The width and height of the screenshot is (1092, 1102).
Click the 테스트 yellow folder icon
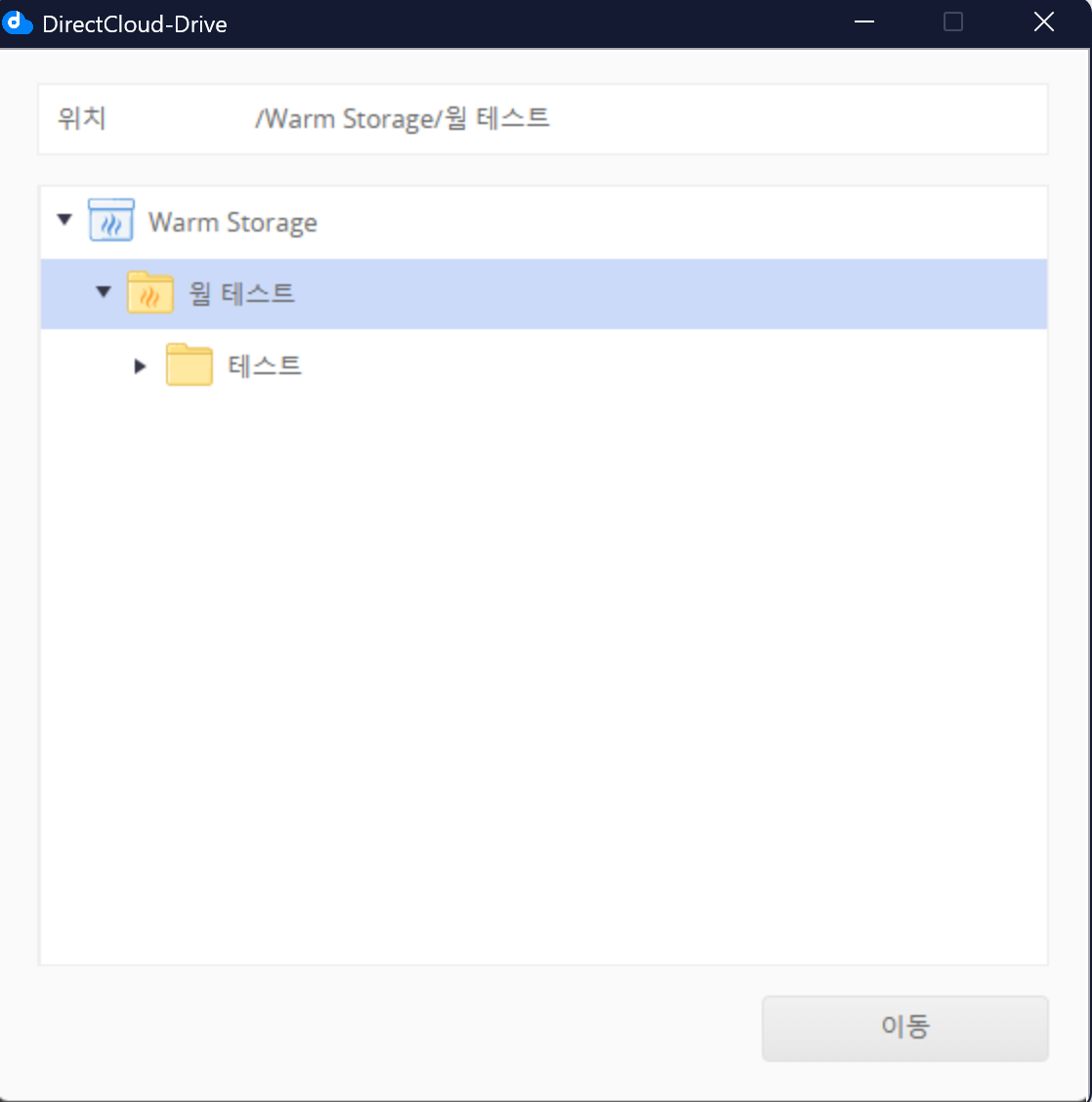point(189,365)
